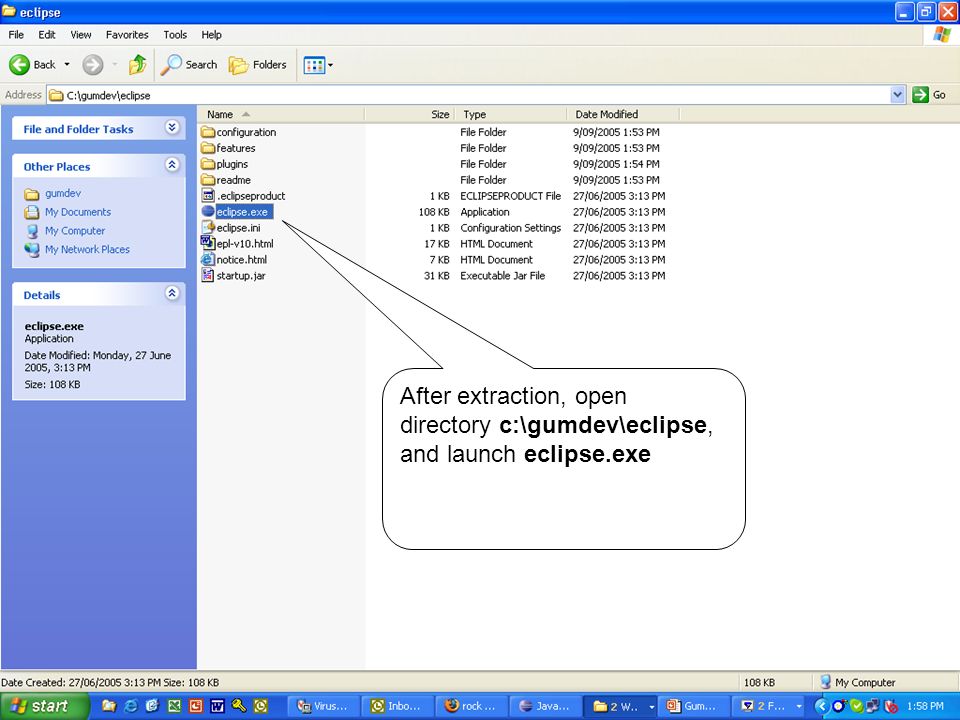Screen dimensions: 960x720
Task: Switch to the Firefox rock... taskbar button
Action: [470, 706]
